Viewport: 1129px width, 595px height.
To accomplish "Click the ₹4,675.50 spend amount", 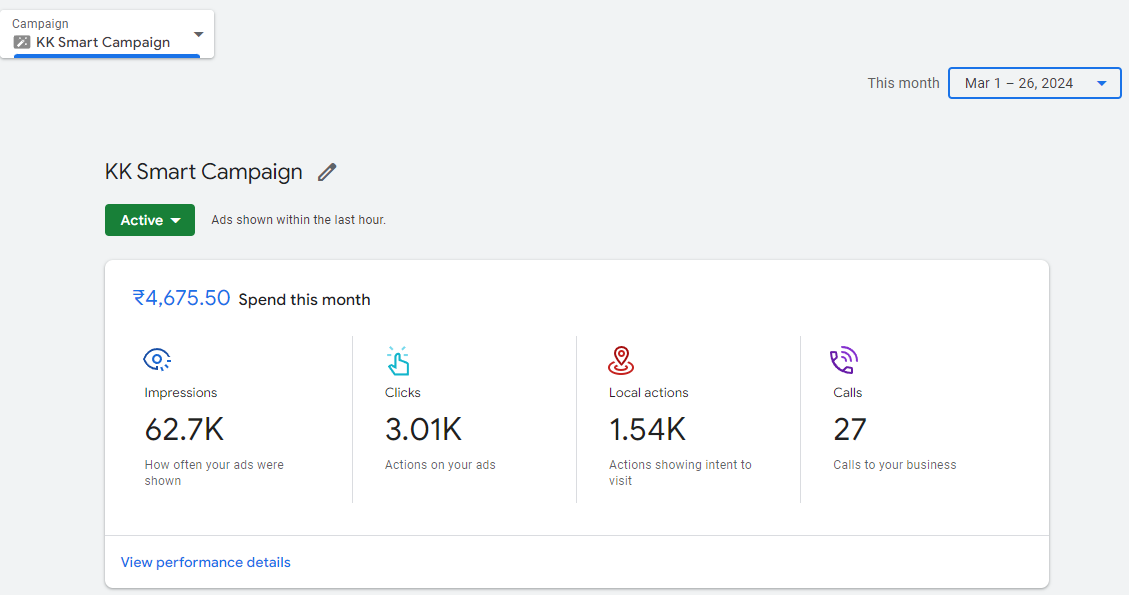I will coord(181,298).
